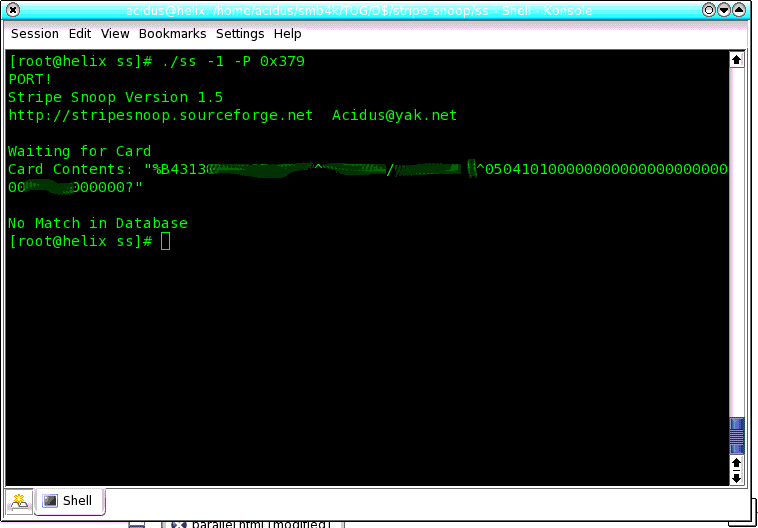Screen dimensions: 758x528
Task: Open the View menu
Action: click(x=115, y=33)
